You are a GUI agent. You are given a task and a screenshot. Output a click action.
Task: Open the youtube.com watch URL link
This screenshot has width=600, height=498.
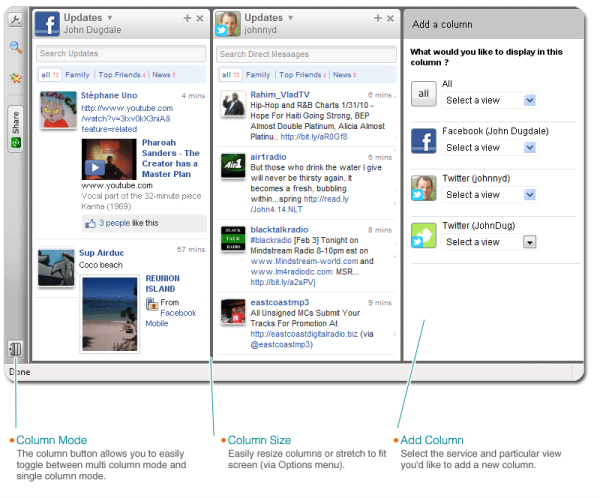127,119
